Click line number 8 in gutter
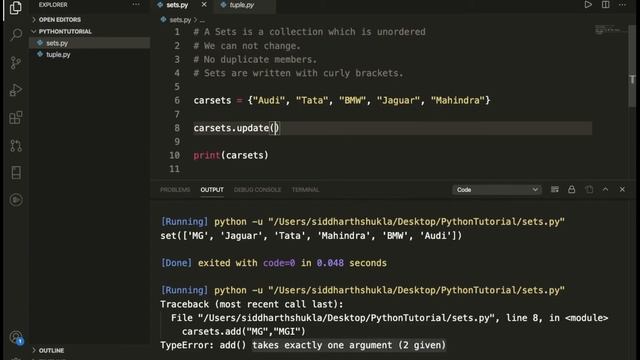This screenshot has height=360, width=640. 177,128
